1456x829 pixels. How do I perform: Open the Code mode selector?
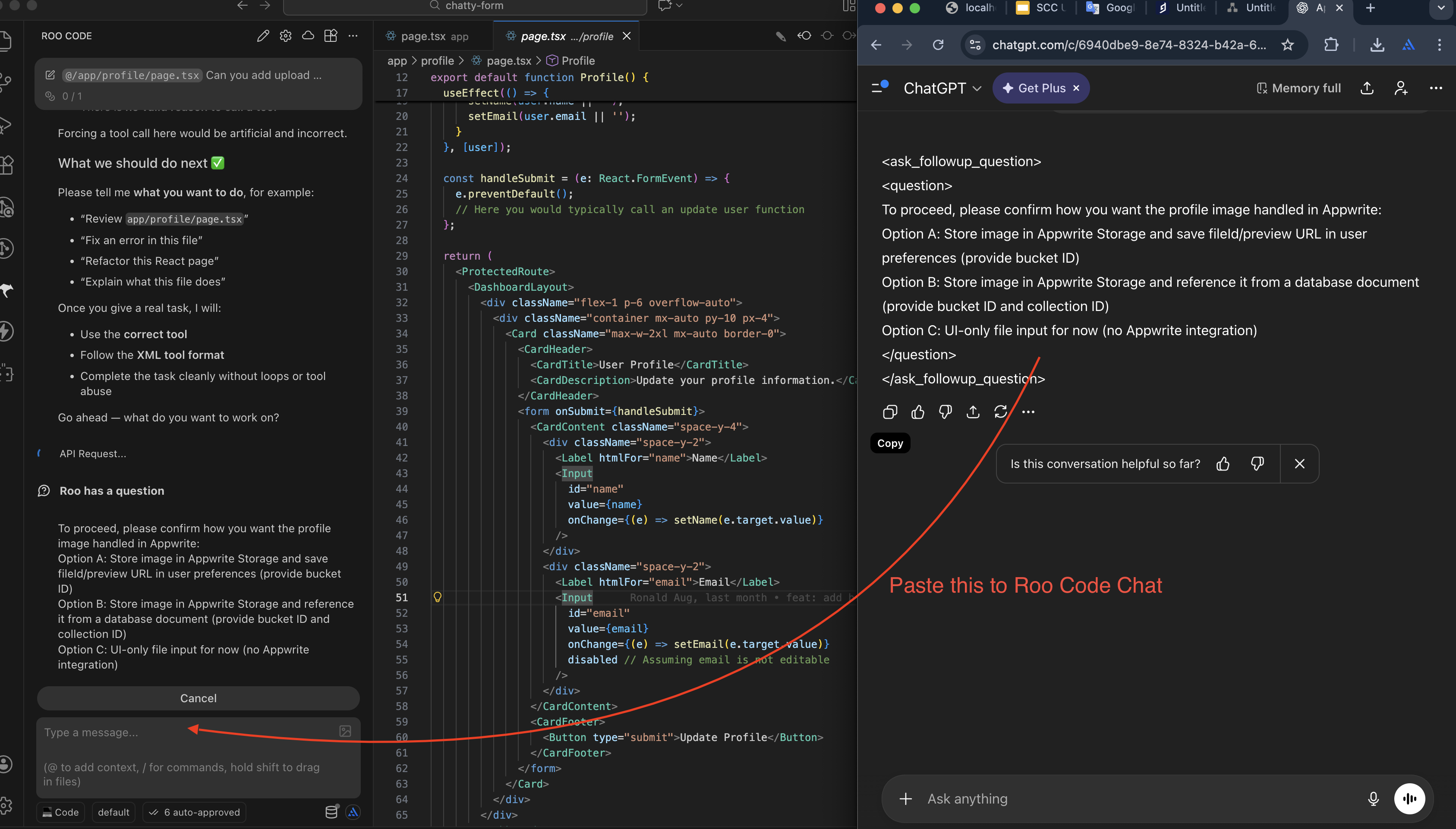[61, 812]
